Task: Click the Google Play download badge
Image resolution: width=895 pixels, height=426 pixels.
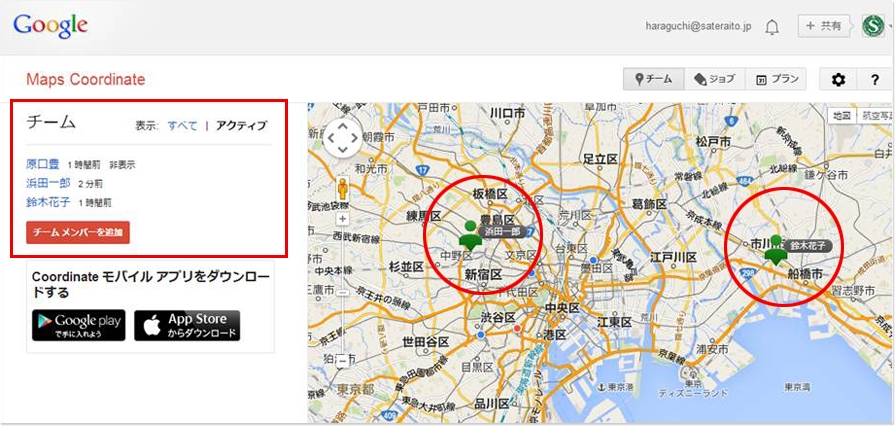Action: pyautogui.click(x=79, y=325)
